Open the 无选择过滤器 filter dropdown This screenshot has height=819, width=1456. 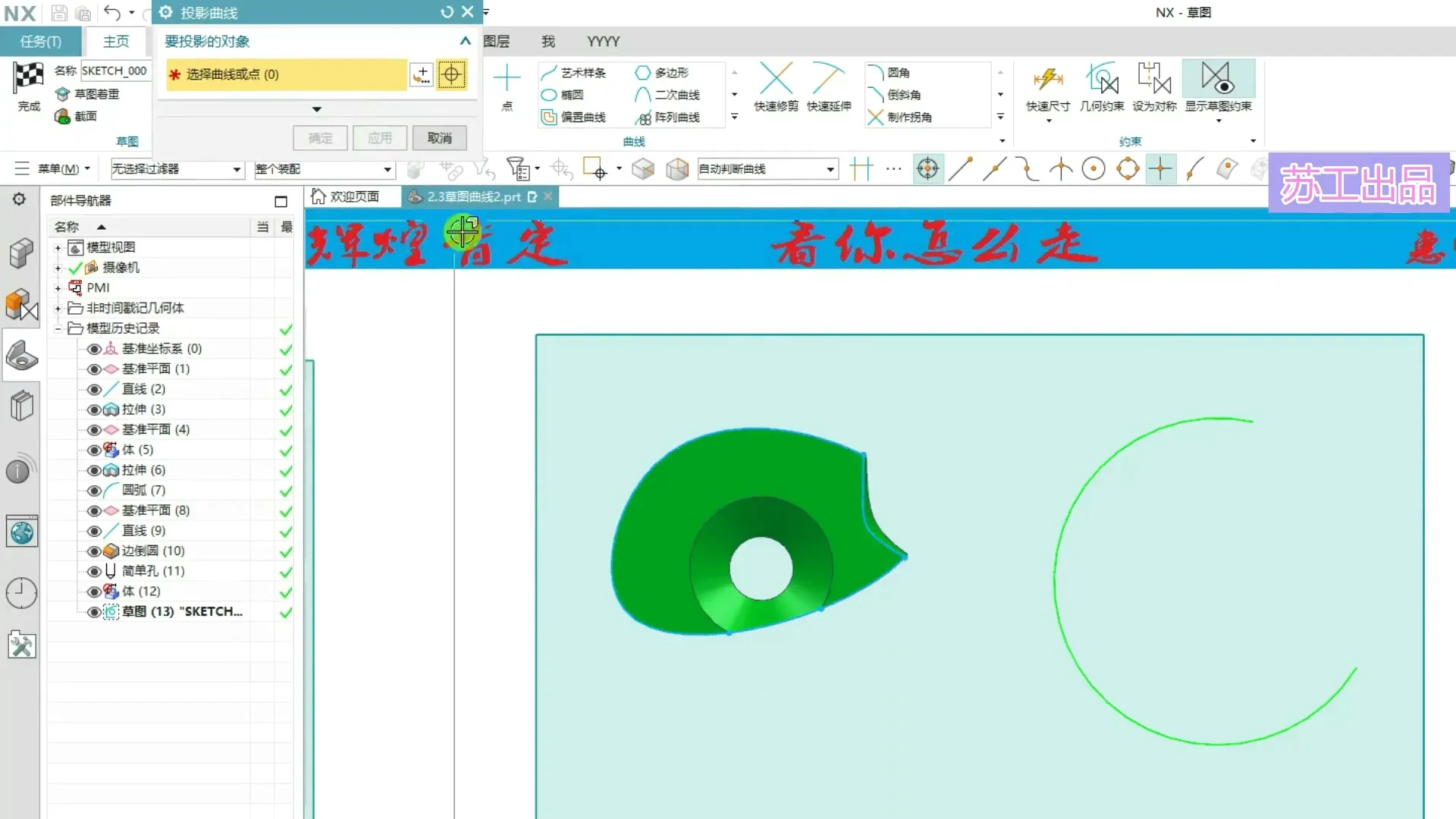(x=237, y=169)
